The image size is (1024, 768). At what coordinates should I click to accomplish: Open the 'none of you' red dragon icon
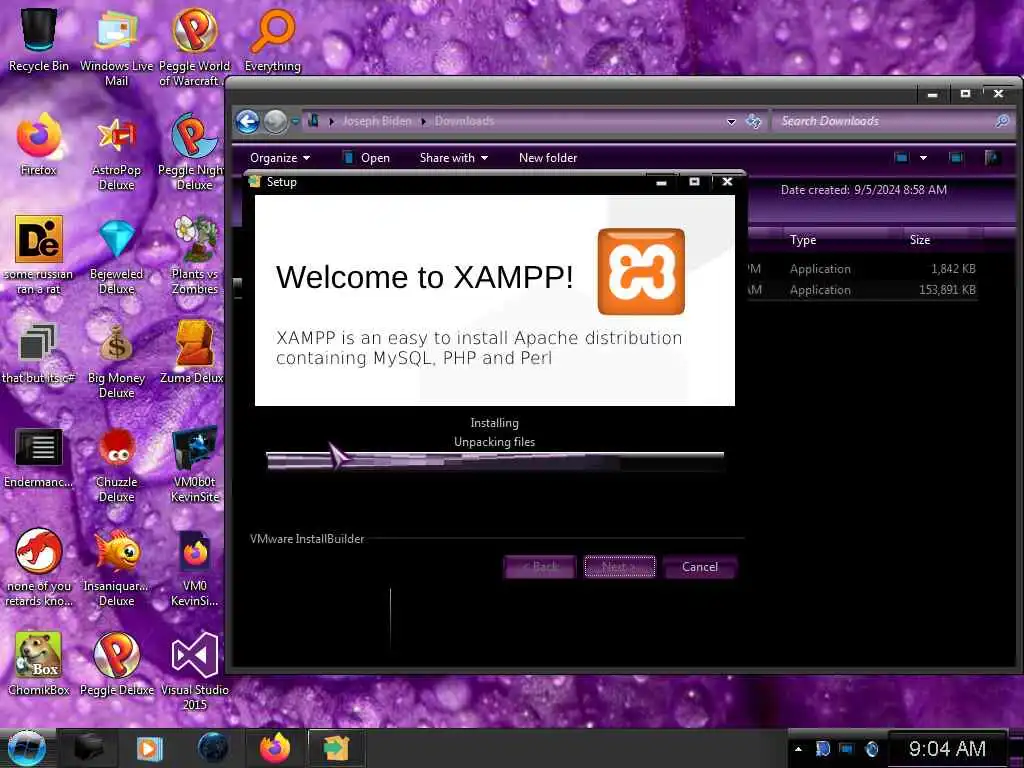pyautogui.click(x=39, y=567)
